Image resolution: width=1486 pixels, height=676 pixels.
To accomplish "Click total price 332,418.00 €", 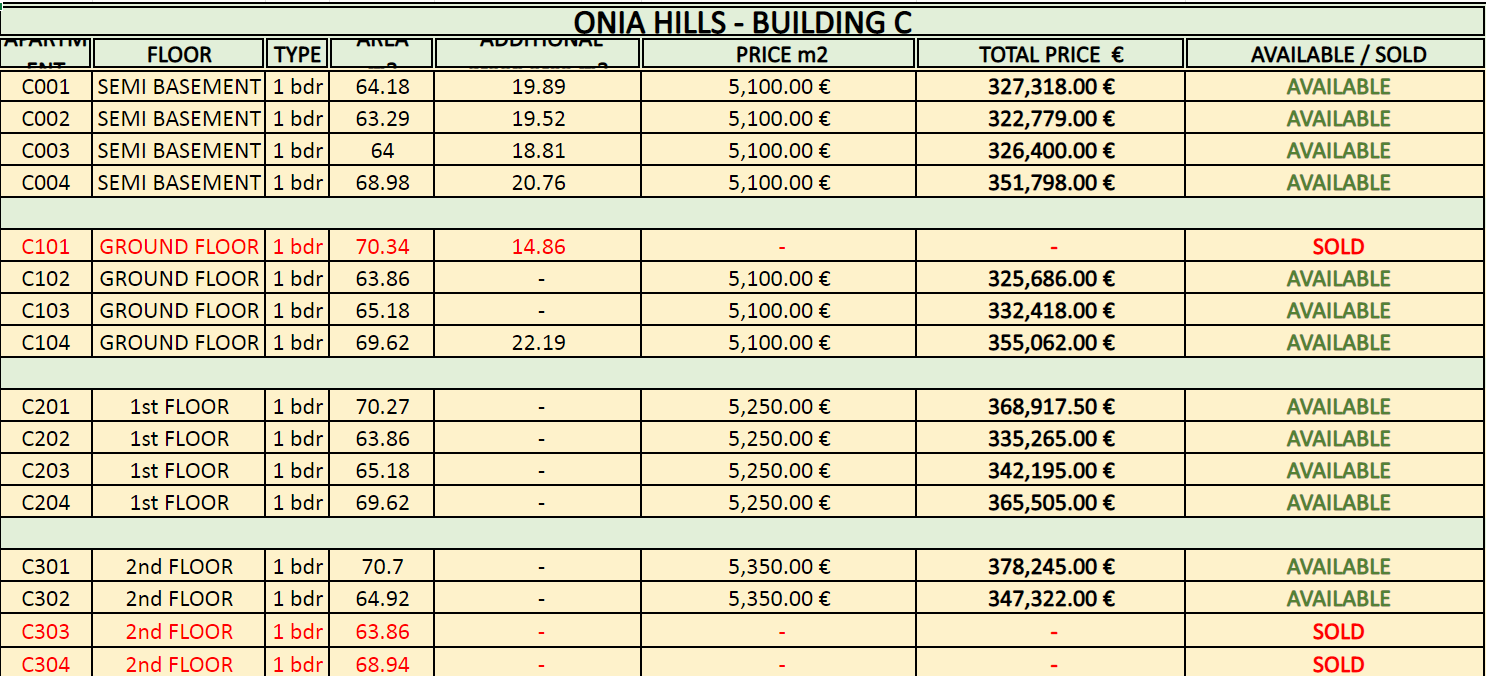I will pos(1051,311).
